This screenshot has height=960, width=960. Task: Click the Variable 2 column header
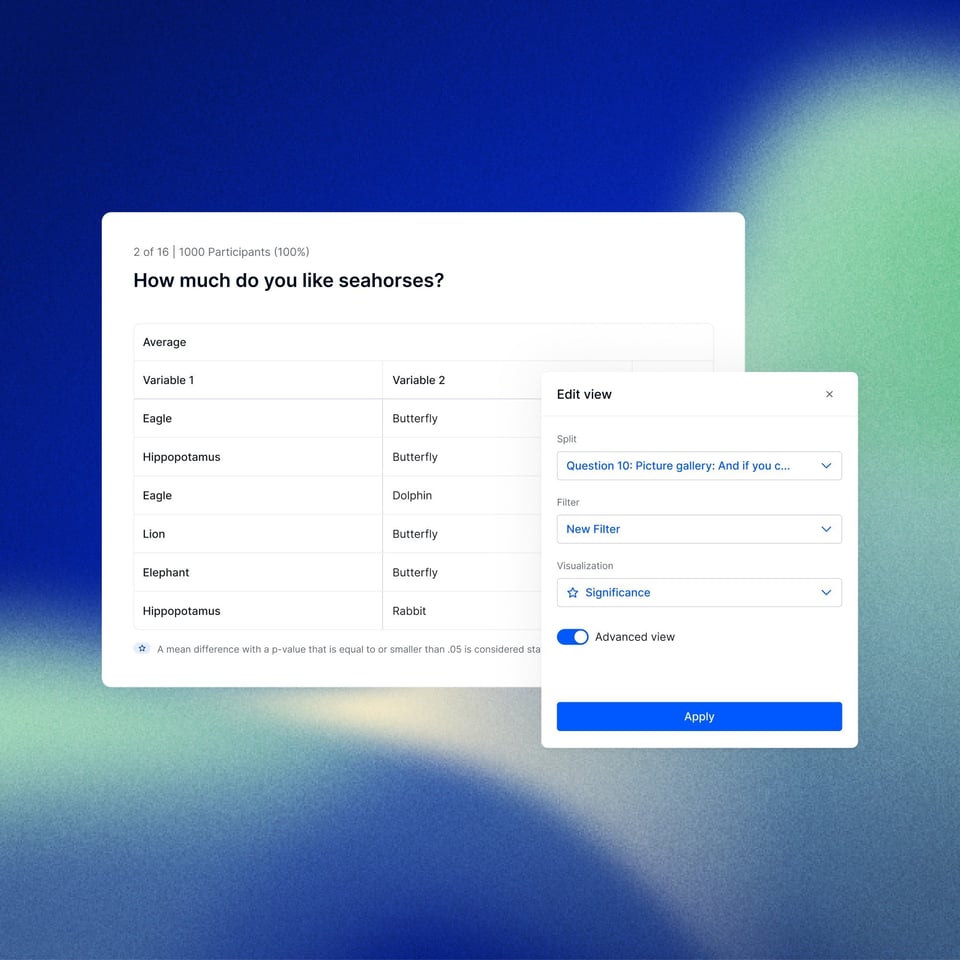[x=419, y=380]
